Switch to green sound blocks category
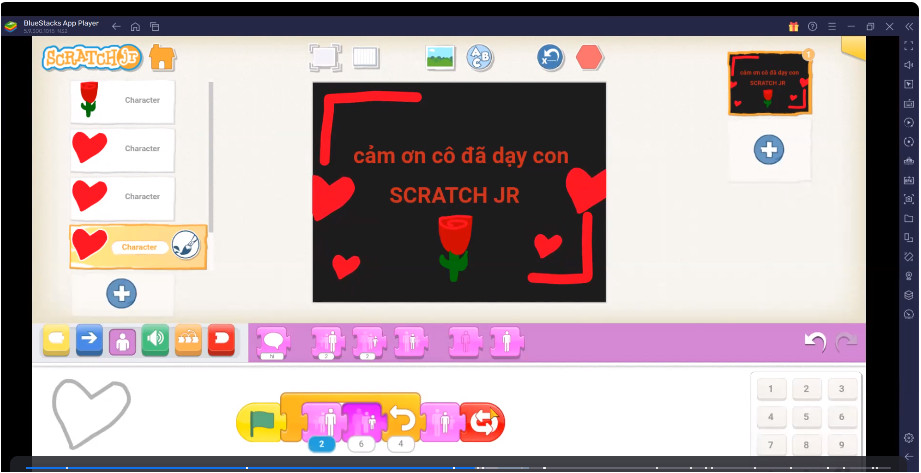 (155, 340)
